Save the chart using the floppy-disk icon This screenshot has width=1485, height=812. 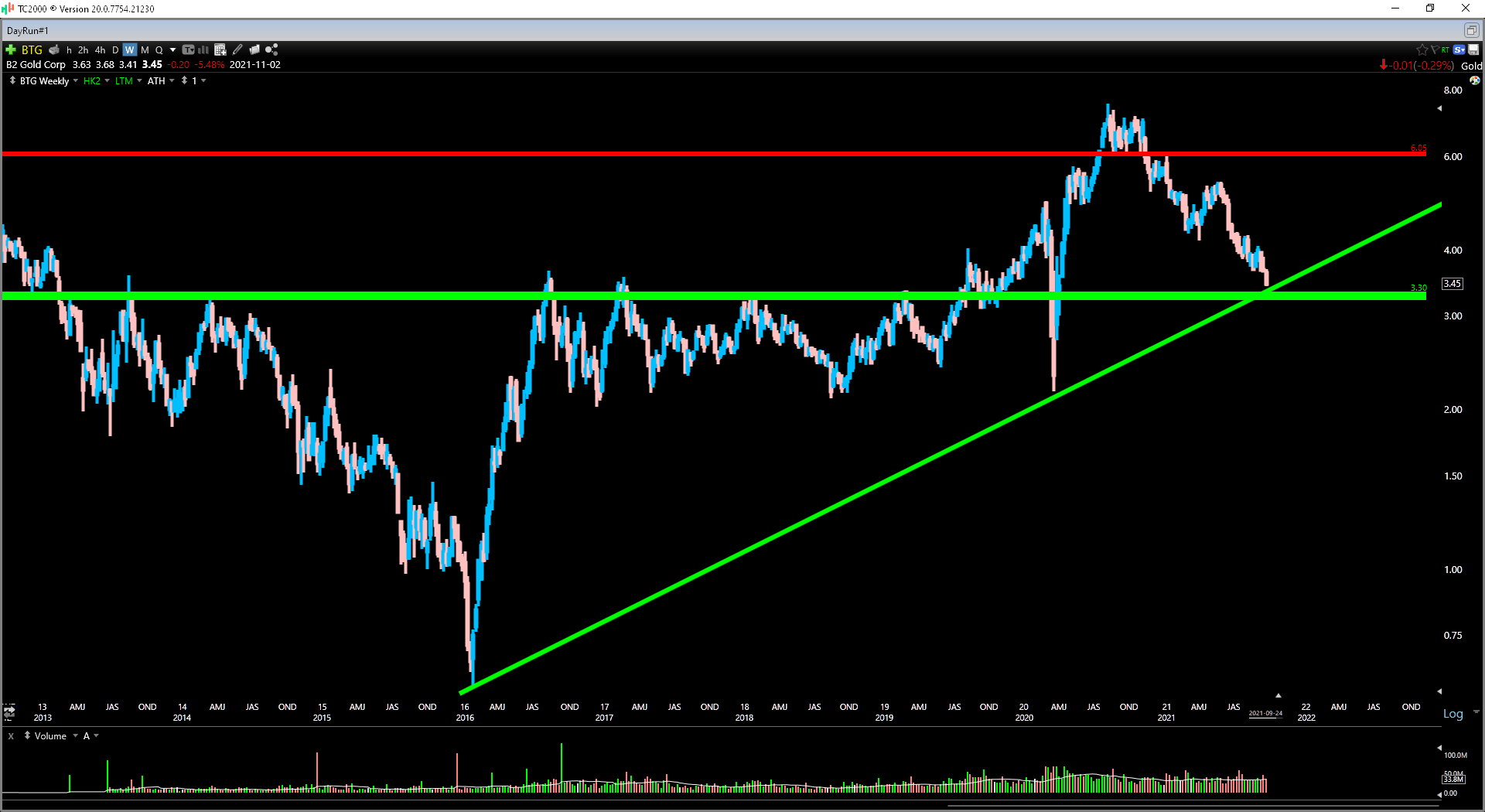[x=1473, y=49]
